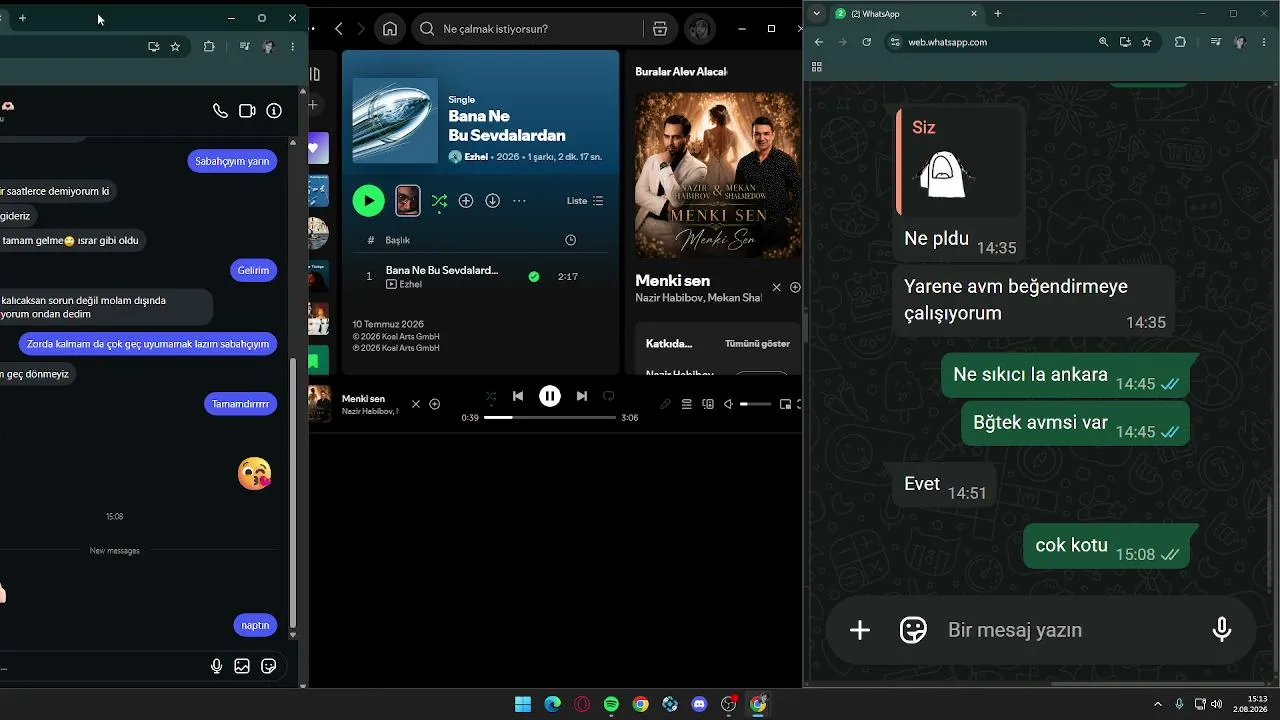This screenshot has height=720, width=1280.
Task: Open Spotify from the taskbar
Action: point(612,704)
